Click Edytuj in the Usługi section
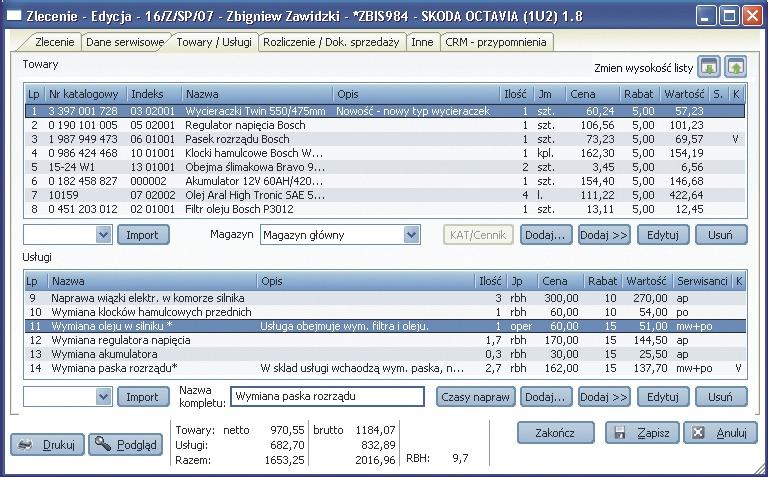The image size is (768, 477). pos(663,397)
